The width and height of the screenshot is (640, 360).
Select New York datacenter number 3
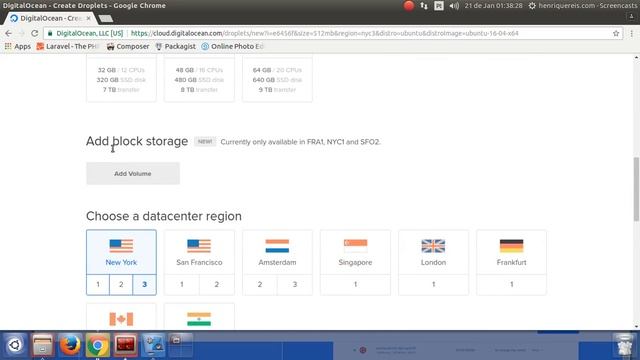[x=144, y=284]
